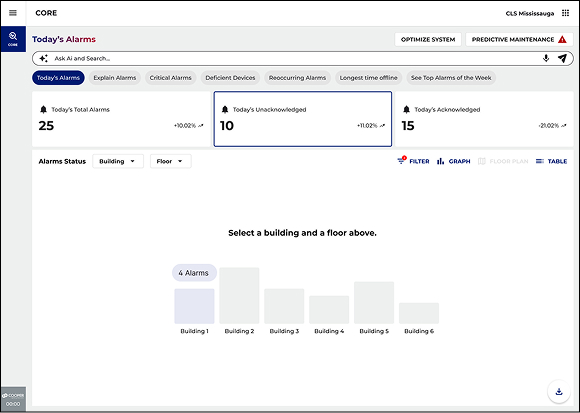
Task: Click the bar chart Graph icon
Action: click(440, 161)
